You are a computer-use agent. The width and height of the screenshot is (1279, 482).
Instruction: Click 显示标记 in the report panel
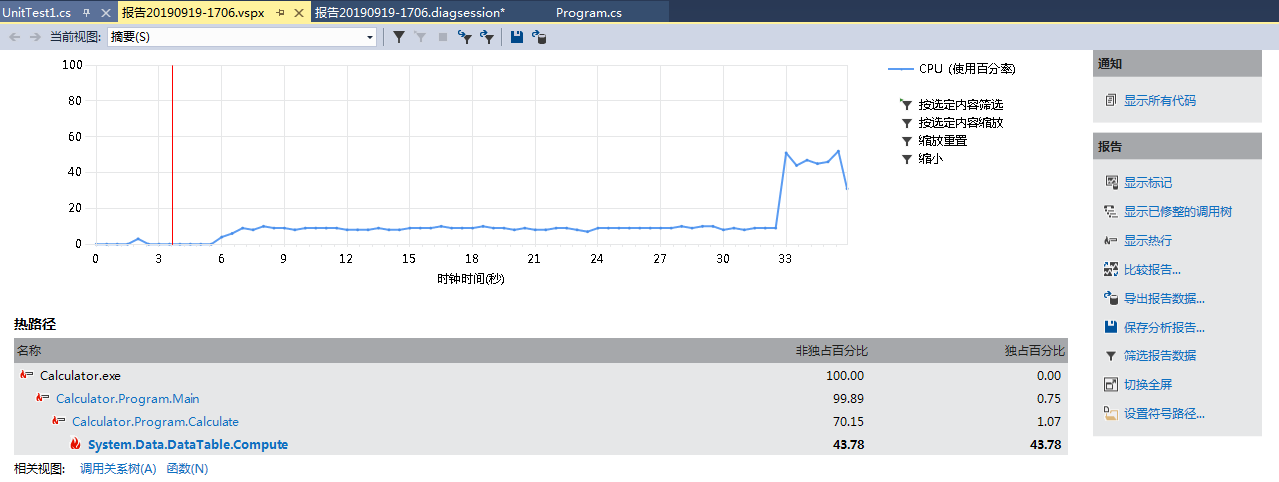click(1148, 183)
